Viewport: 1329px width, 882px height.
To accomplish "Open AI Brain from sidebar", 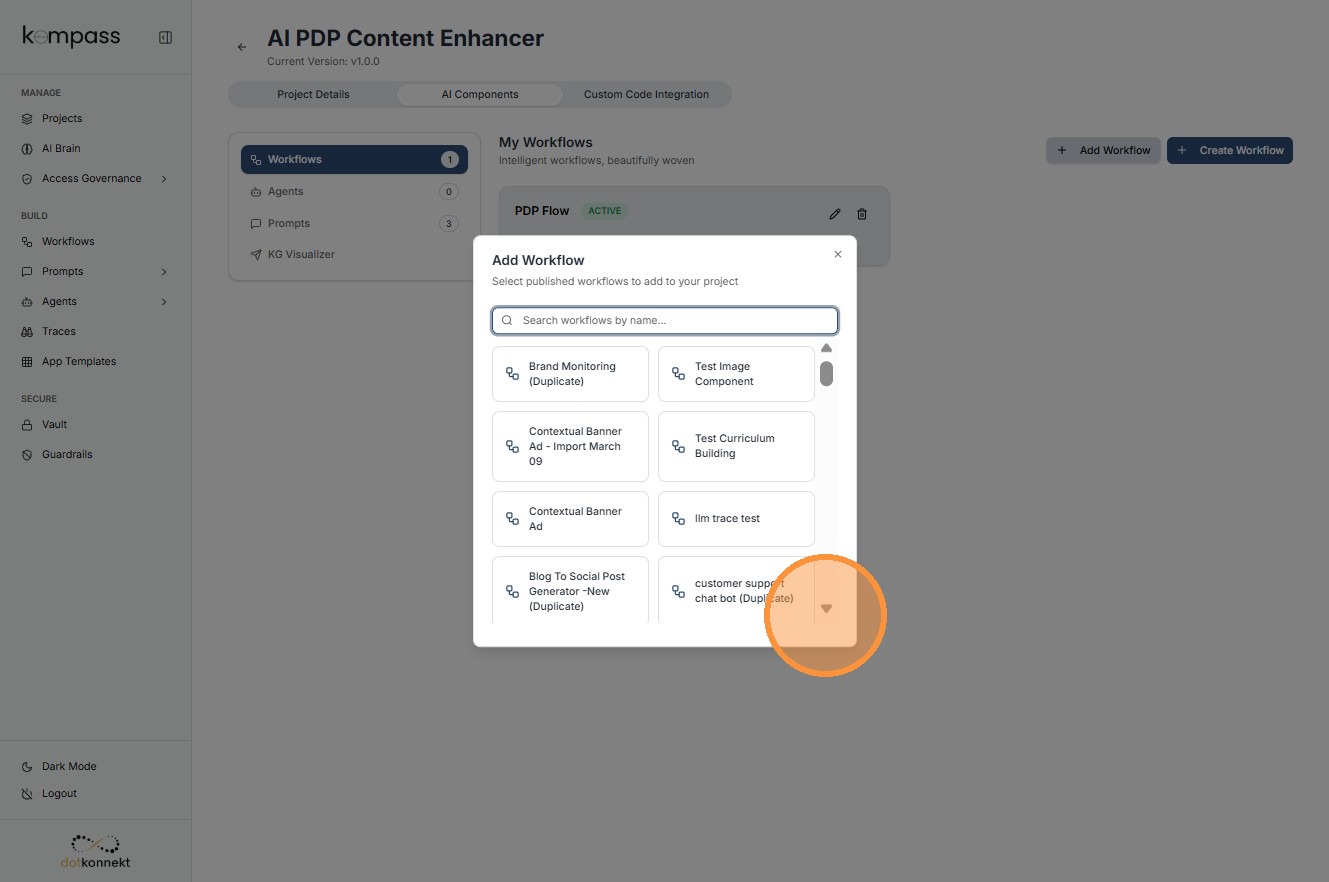I will 61,148.
